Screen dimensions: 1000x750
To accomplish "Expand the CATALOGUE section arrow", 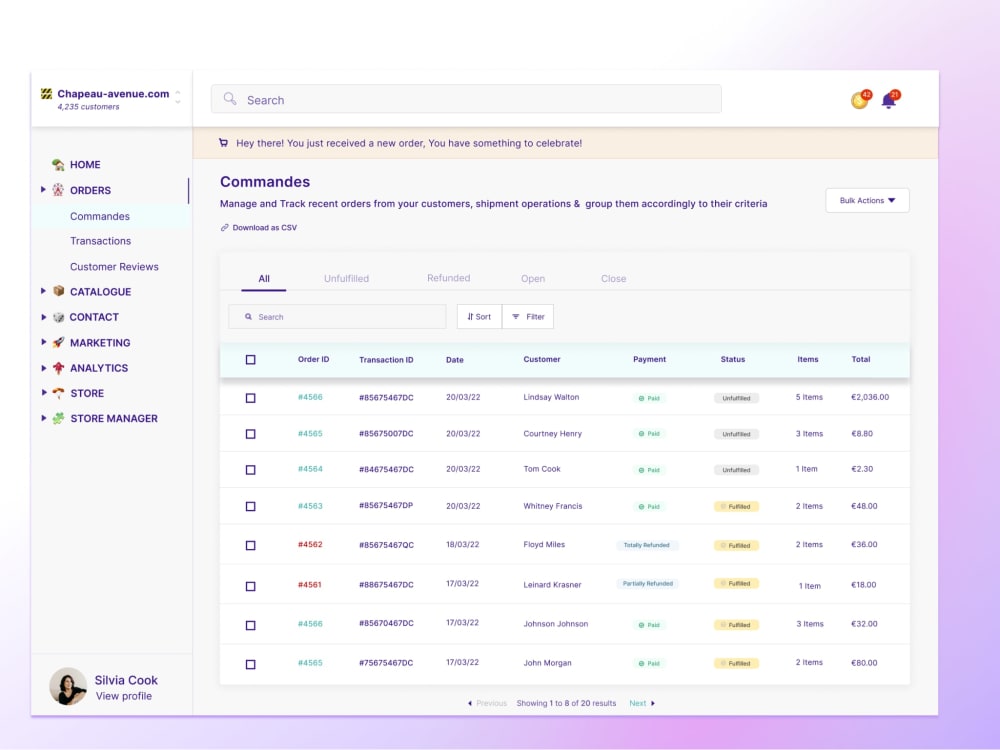I will (x=43, y=291).
